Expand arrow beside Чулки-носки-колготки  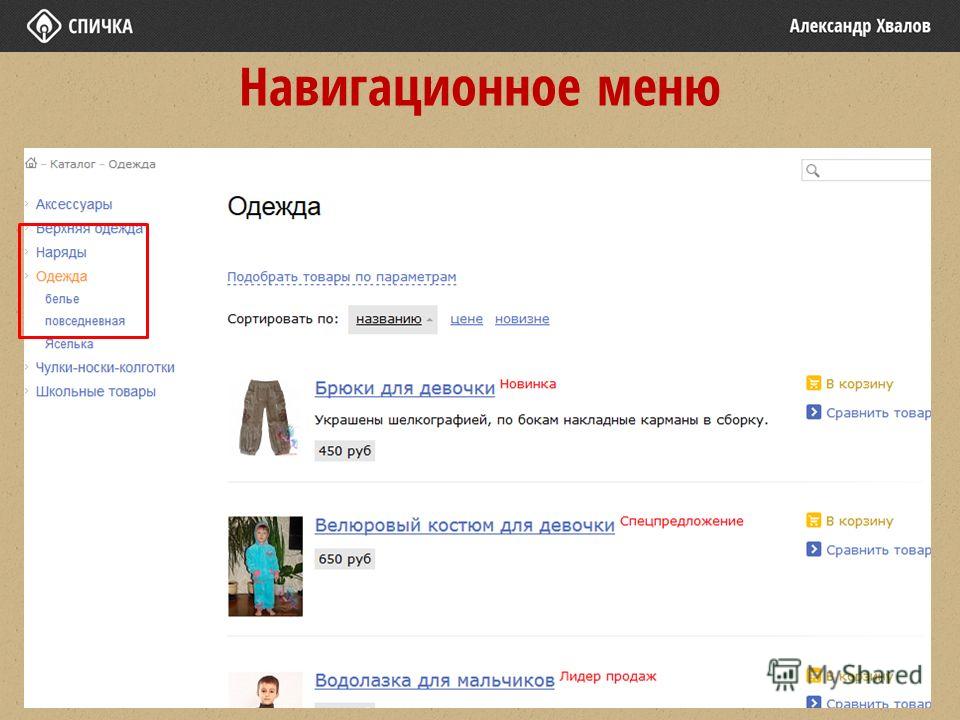[x=27, y=367]
